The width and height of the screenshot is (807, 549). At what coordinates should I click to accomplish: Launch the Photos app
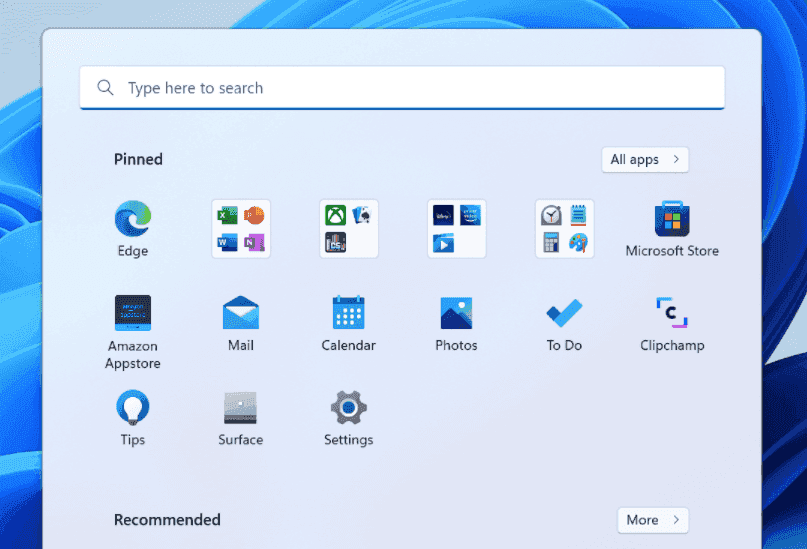coord(457,323)
